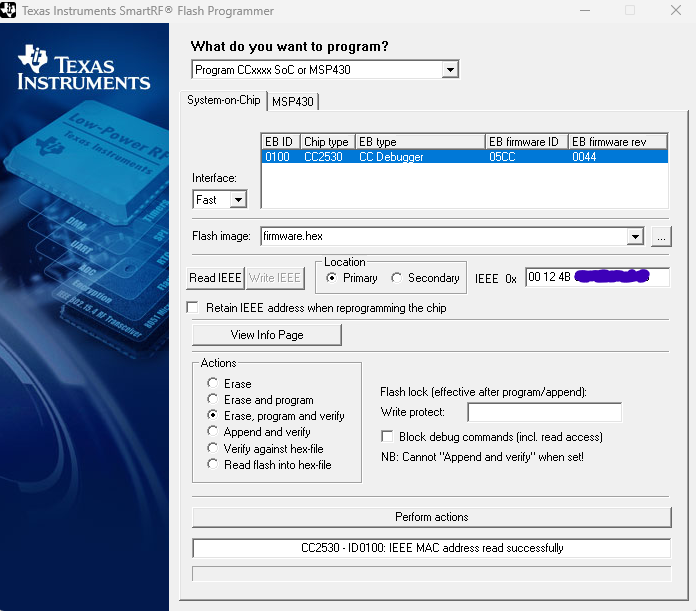Open the flash image browse button
The image size is (696, 611).
(661, 237)
